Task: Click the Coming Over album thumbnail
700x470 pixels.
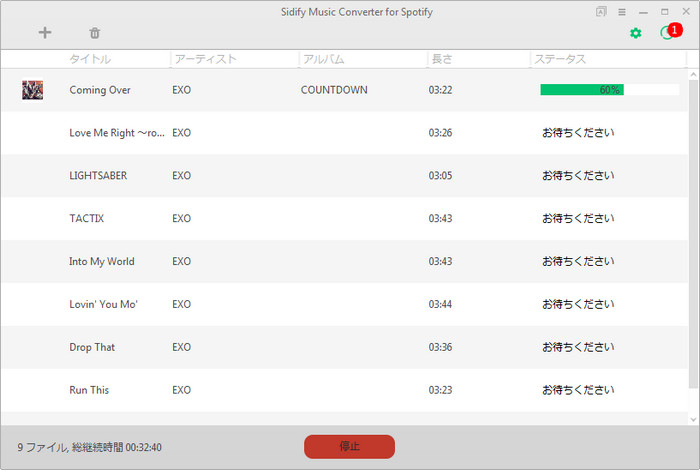Action: 33,90
